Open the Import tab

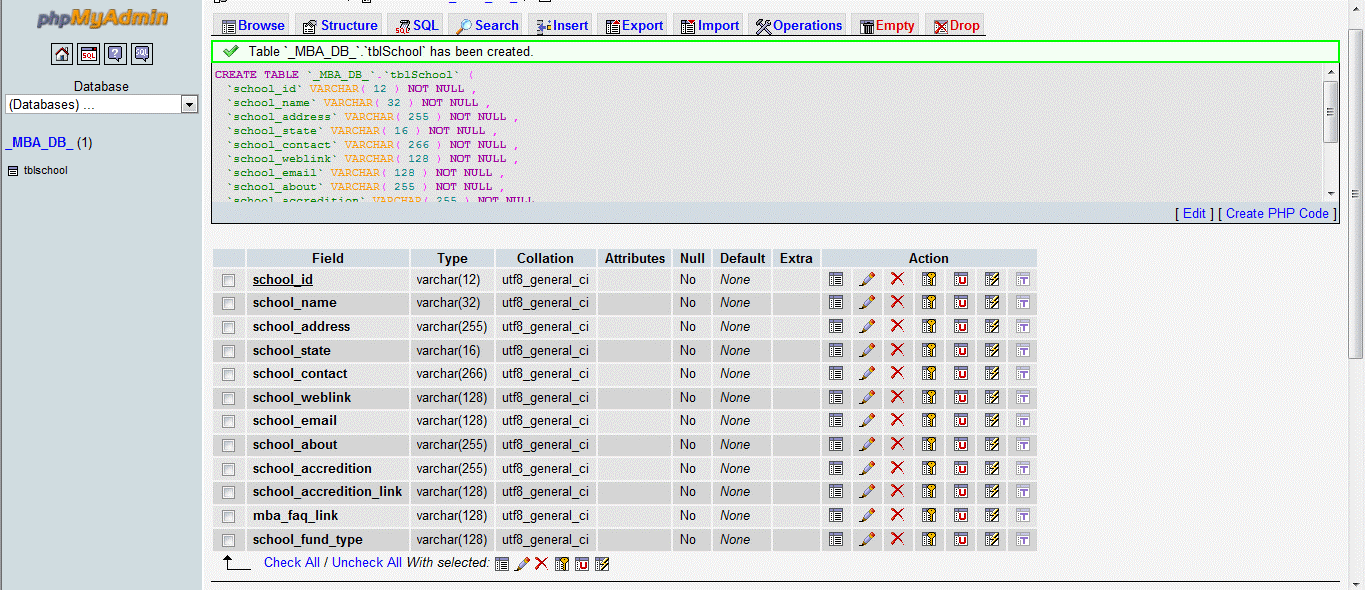[x=710, y=25]
